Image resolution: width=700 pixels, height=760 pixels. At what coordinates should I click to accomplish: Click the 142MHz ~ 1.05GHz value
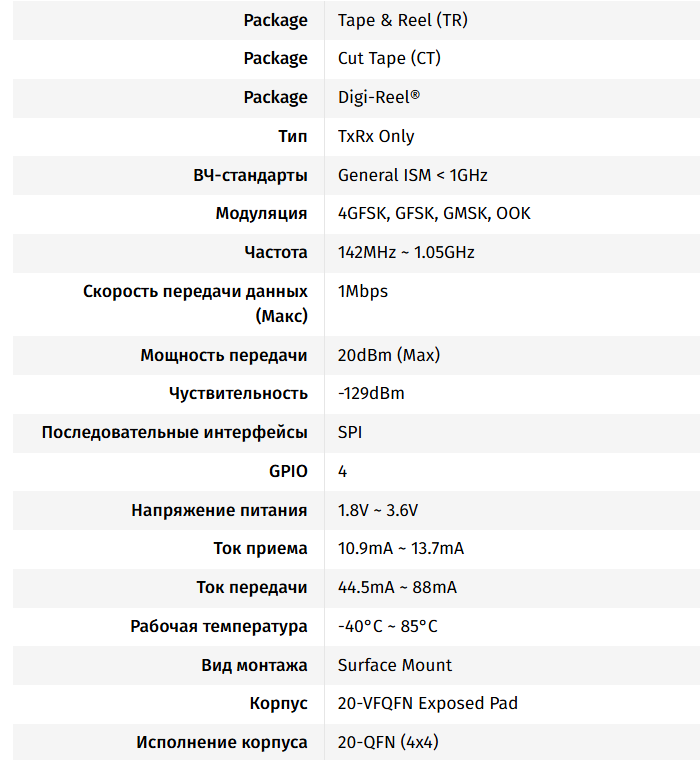pos(406,252)
